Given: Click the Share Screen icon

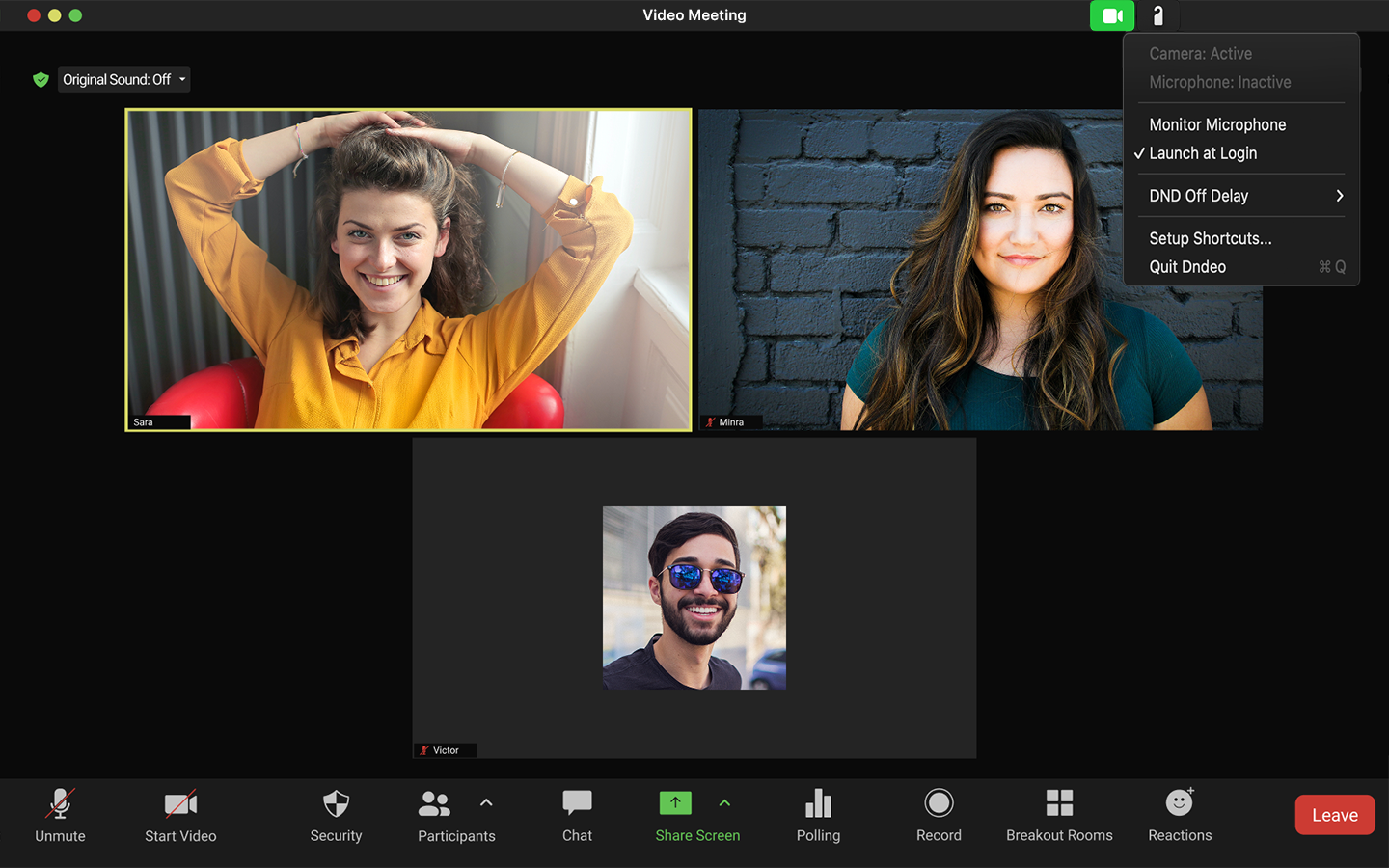Looking at the screenshot, I should coord(675,802).
